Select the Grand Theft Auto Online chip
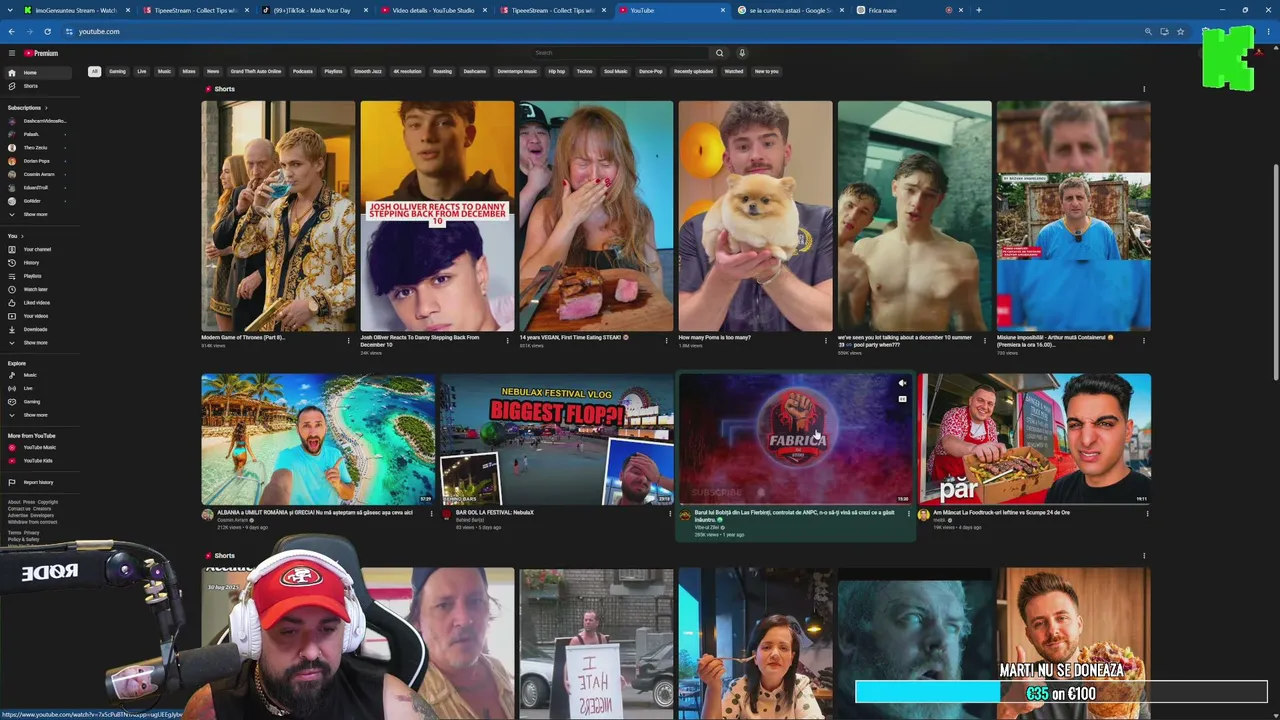 coord(256,71)
